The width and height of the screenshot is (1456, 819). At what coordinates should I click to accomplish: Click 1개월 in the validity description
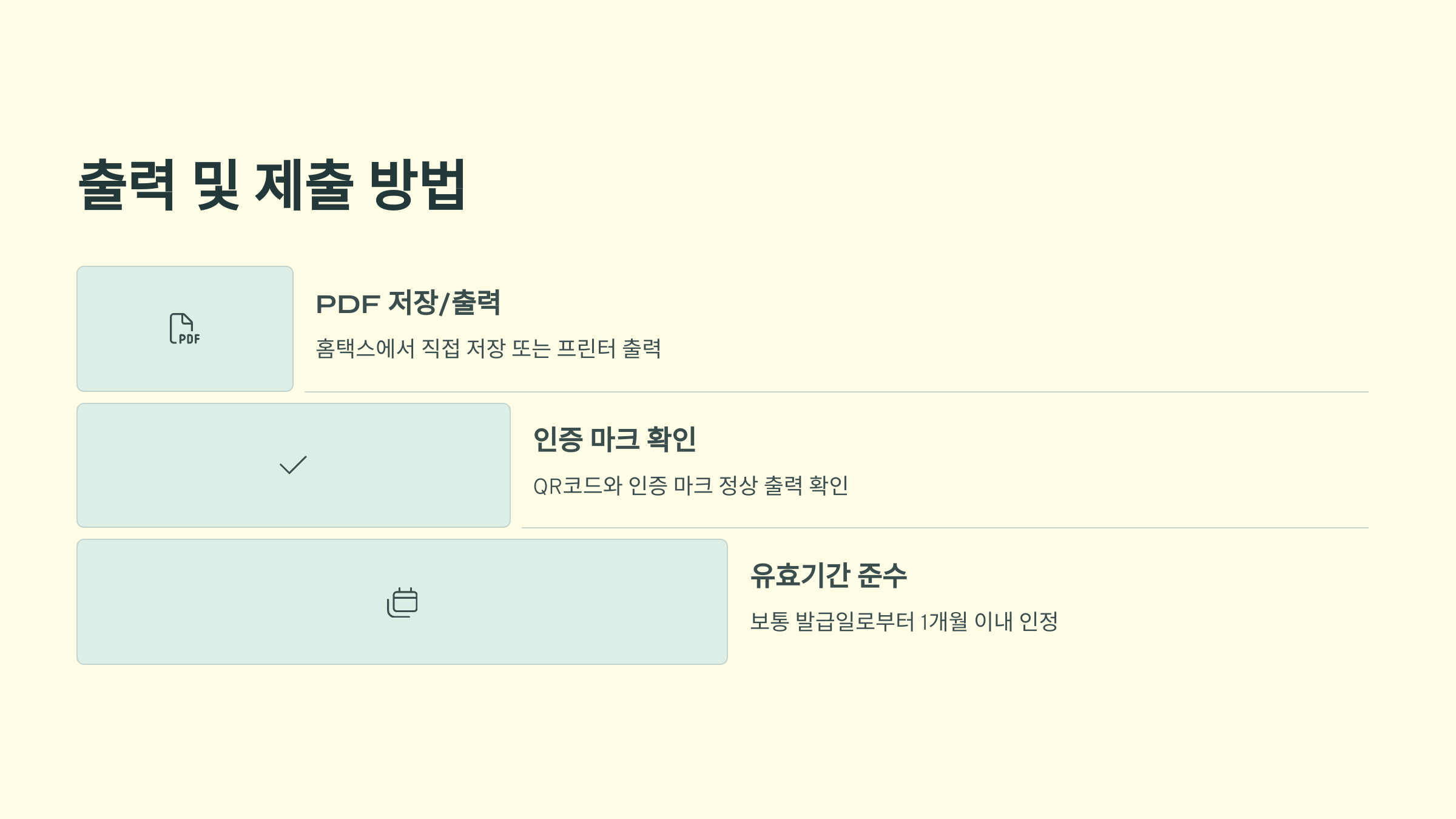point(944,621)
